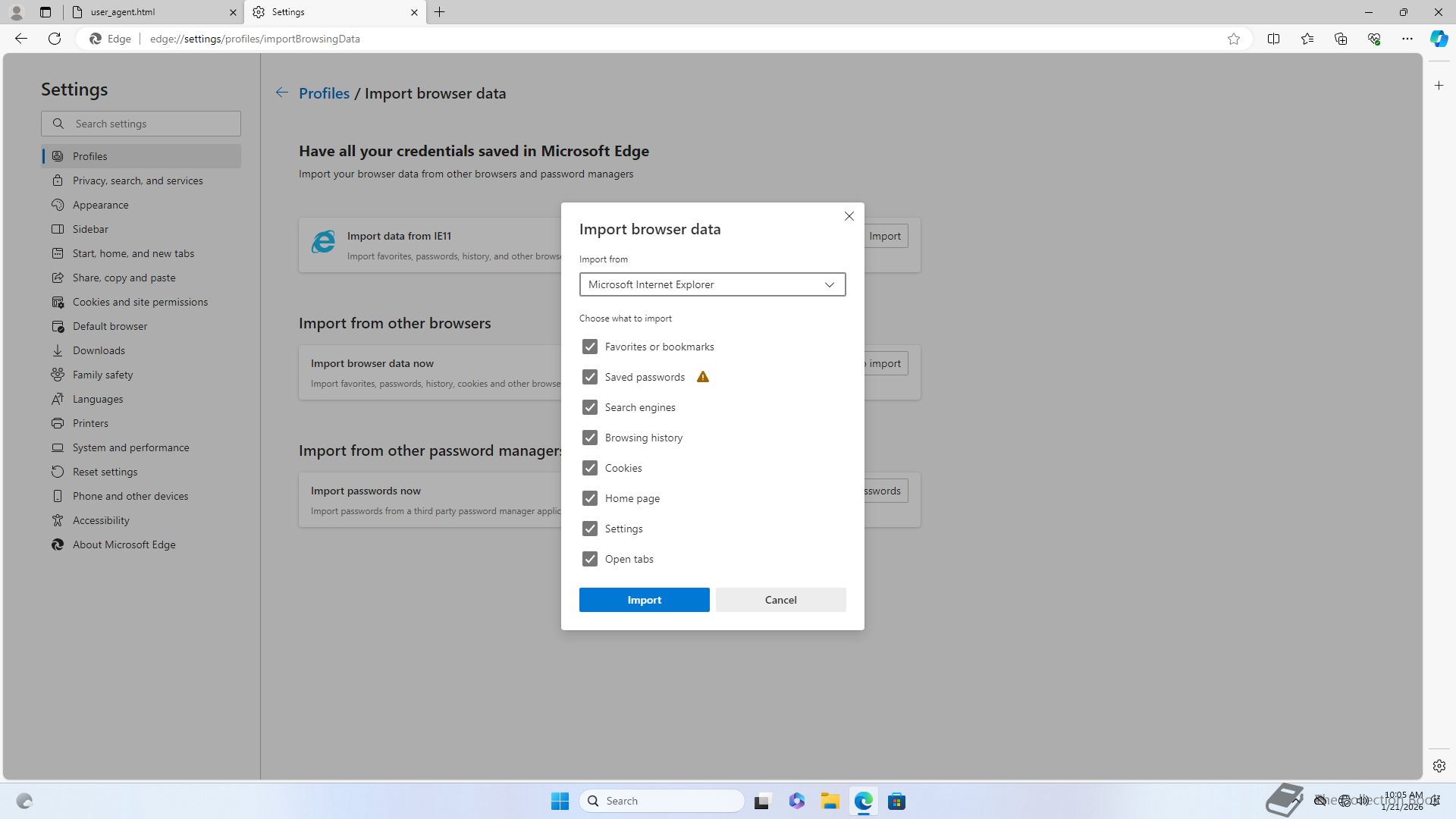The height and width of the screenshot is (819, 1456).
Task: Click the Browser essentials heart icon
Action: point(1373,39)
